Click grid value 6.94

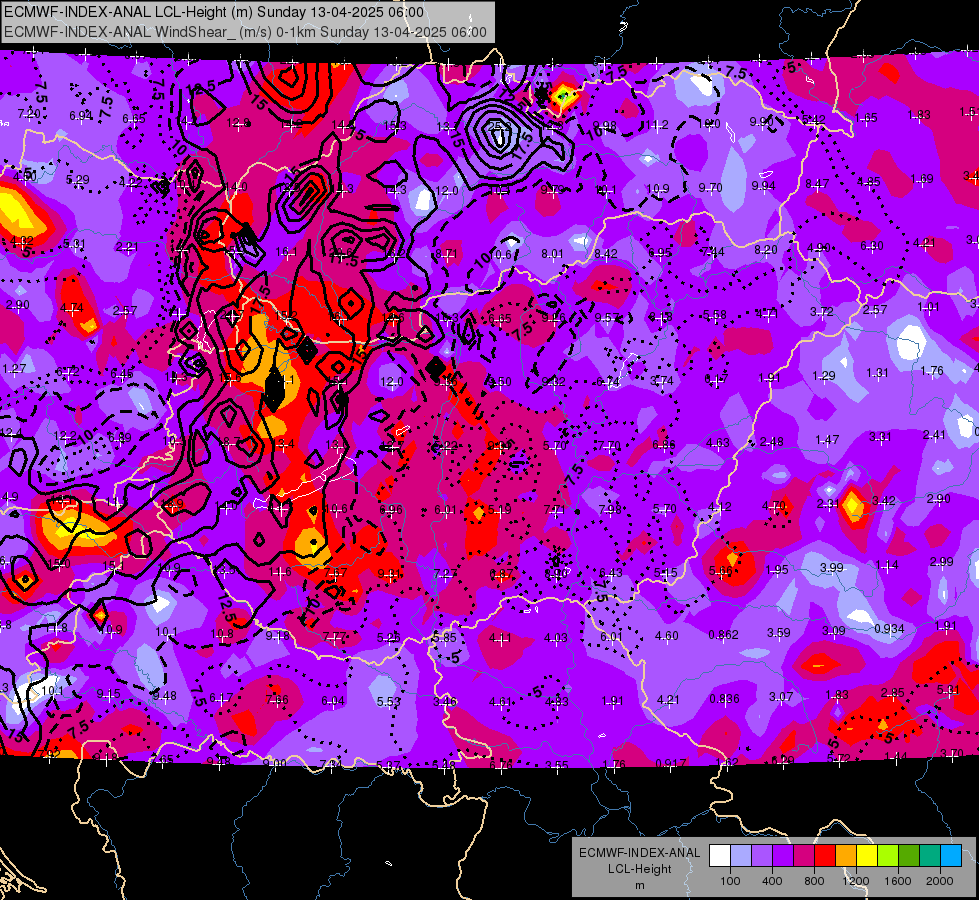tap(81, 116)
